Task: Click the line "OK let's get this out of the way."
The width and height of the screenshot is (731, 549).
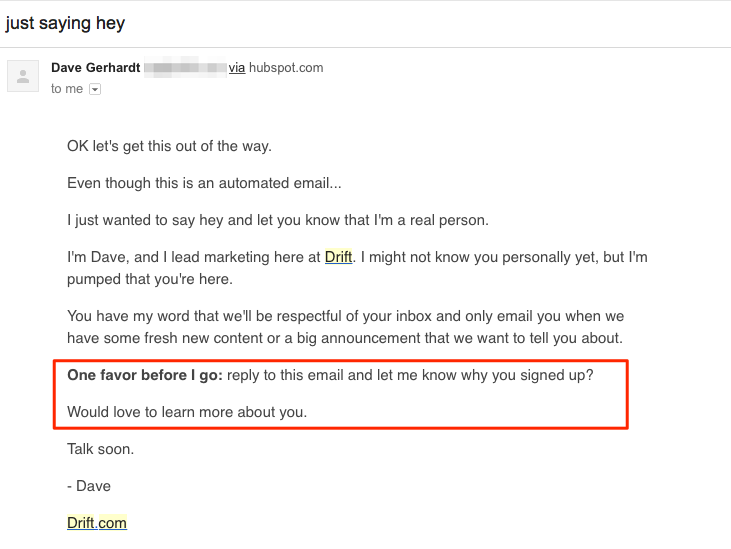Action: click(x=169, y=146)
